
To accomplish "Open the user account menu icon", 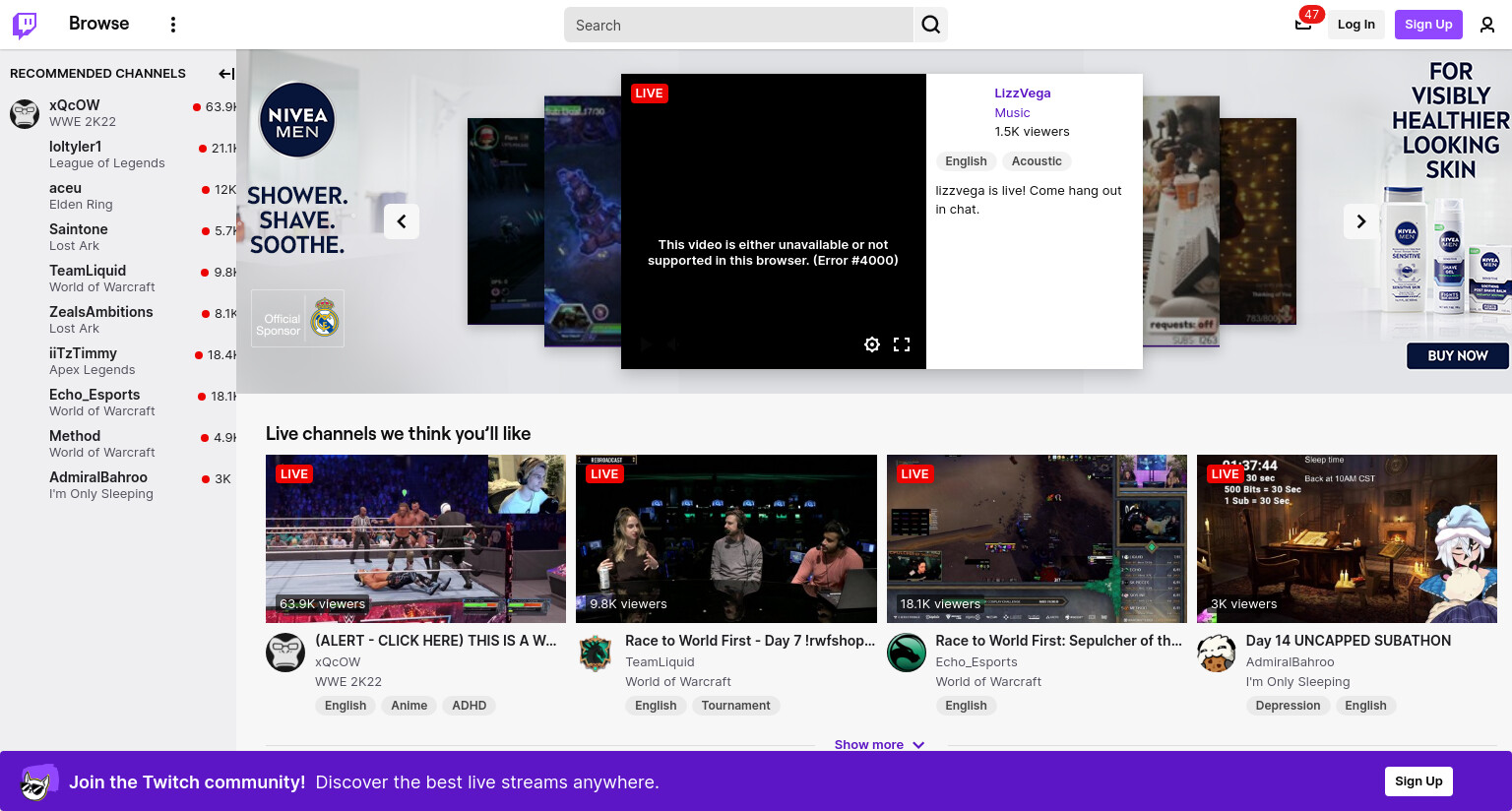I will point(1487,25).
